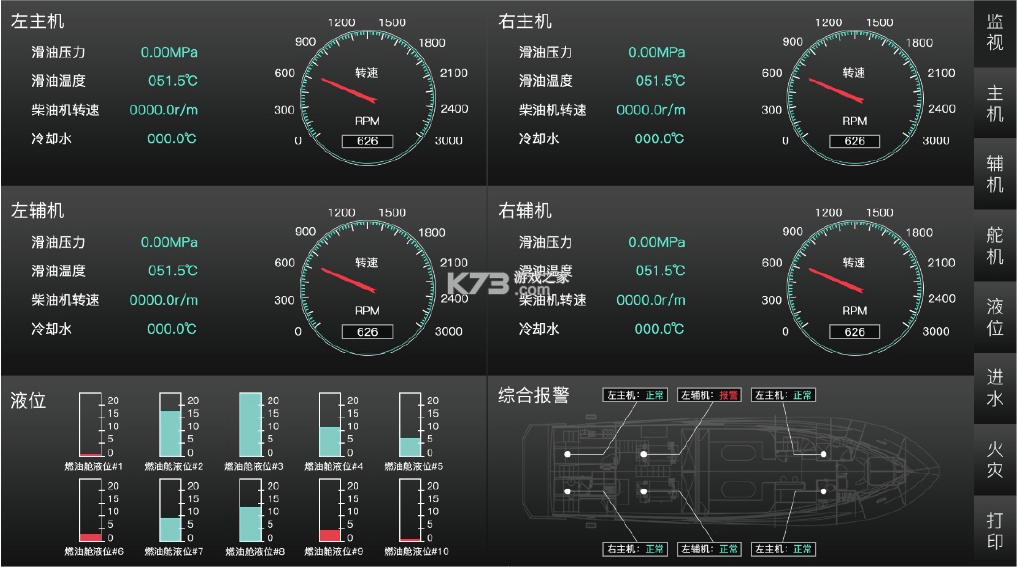The width and height of the screenshot is (1017, 567).
Task: Click the 液位 section heading
Action: pyautogui.click(x=29, y=400)
